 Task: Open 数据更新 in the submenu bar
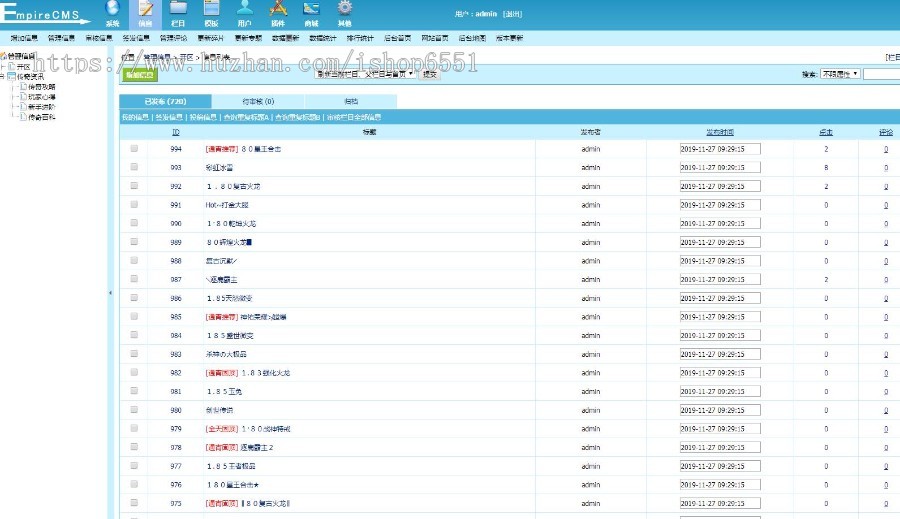(285, 38)
